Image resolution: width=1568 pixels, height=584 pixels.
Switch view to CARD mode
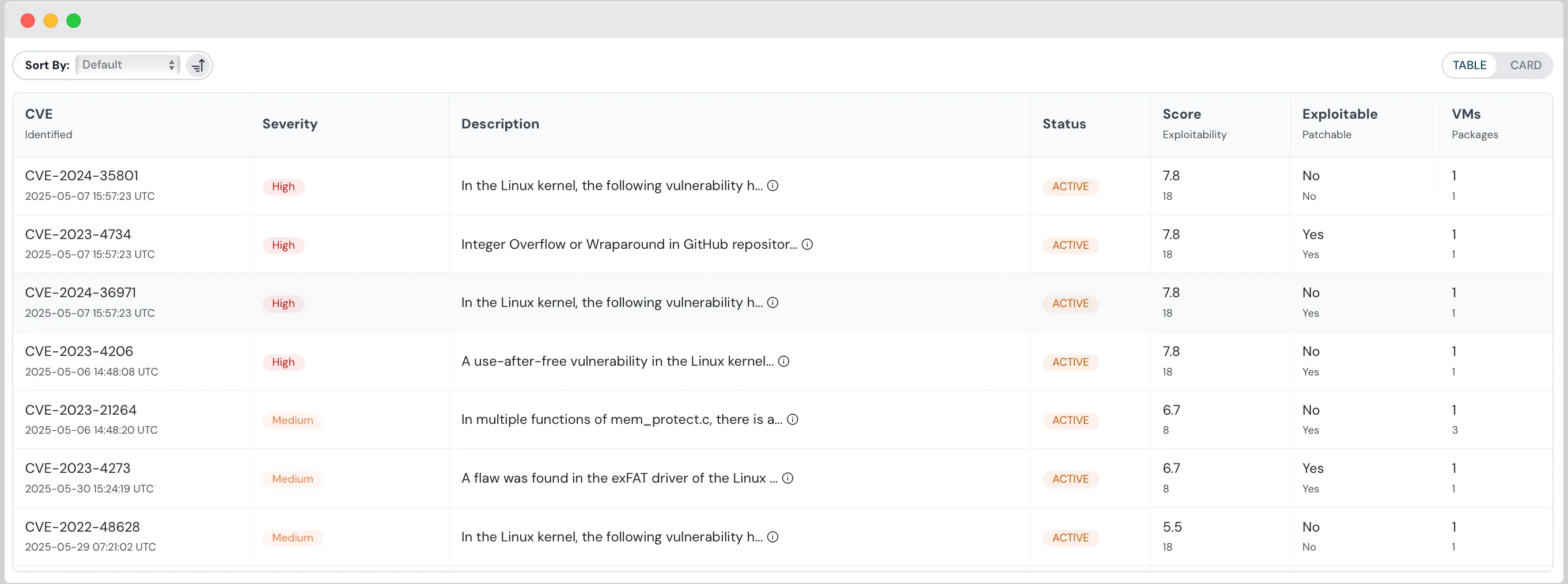(1526, 65)
